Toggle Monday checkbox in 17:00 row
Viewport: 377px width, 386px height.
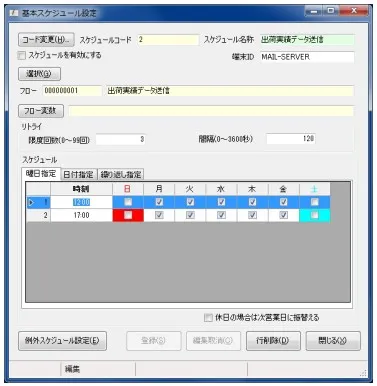tap(159, 215)
